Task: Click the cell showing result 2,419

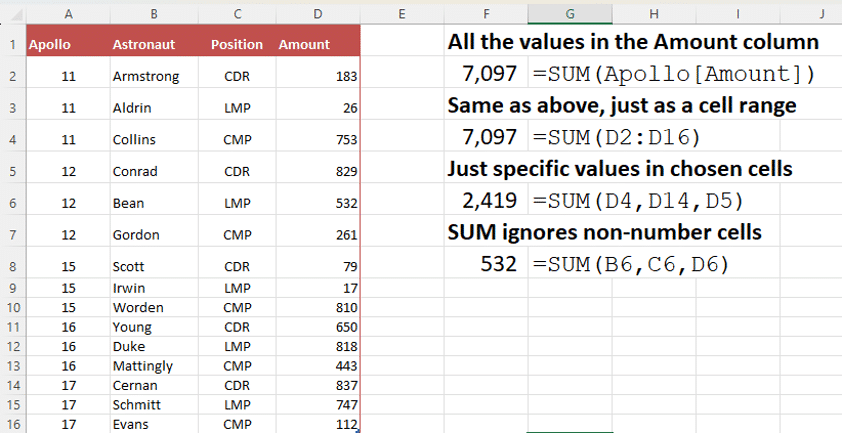Action: (488, 201)
